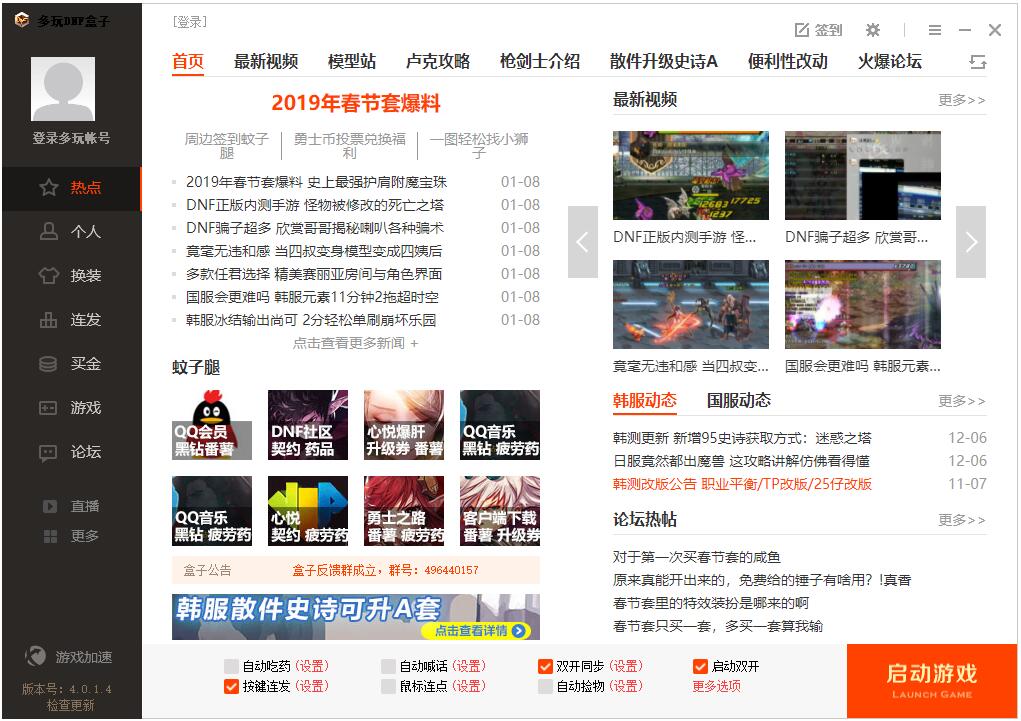The image size is (1021, 721).
Task: Select the 连发 rapid-fire sidebar tool
Action: click(x=70, y=319)
